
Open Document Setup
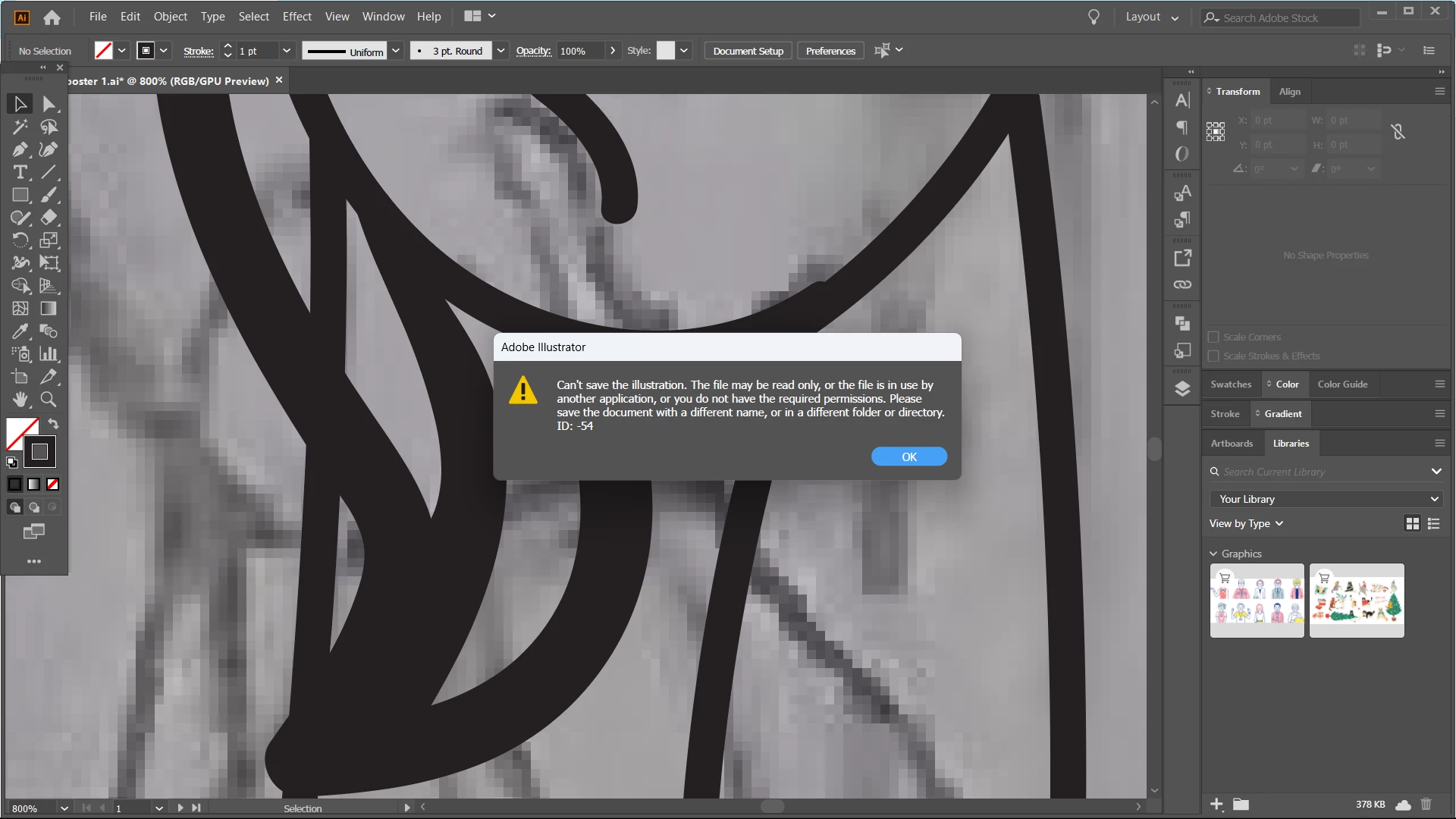pos(748,51)
